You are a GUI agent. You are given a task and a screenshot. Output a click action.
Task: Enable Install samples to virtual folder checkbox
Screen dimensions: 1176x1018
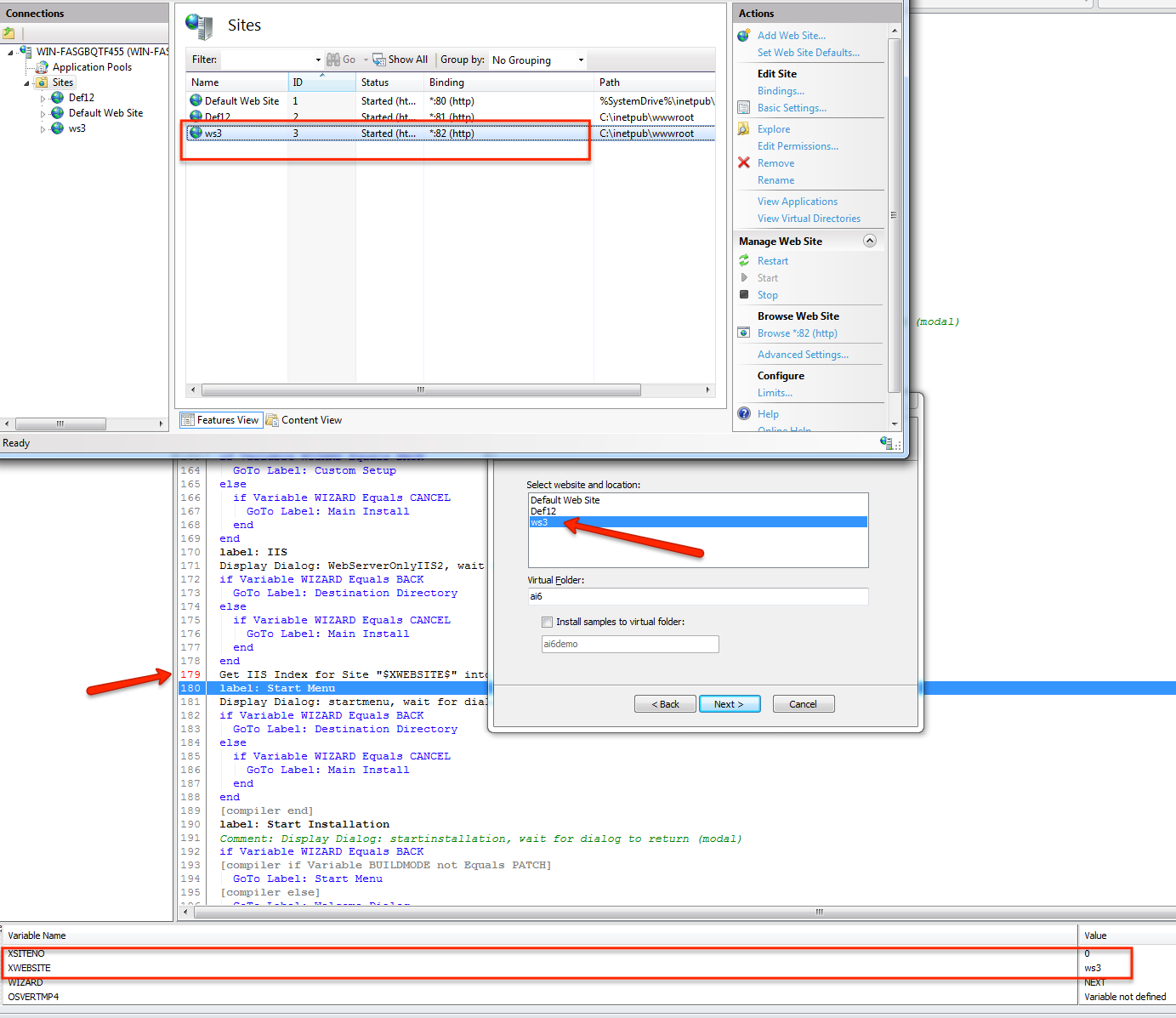pyautogui.click(x=547, y=622)
